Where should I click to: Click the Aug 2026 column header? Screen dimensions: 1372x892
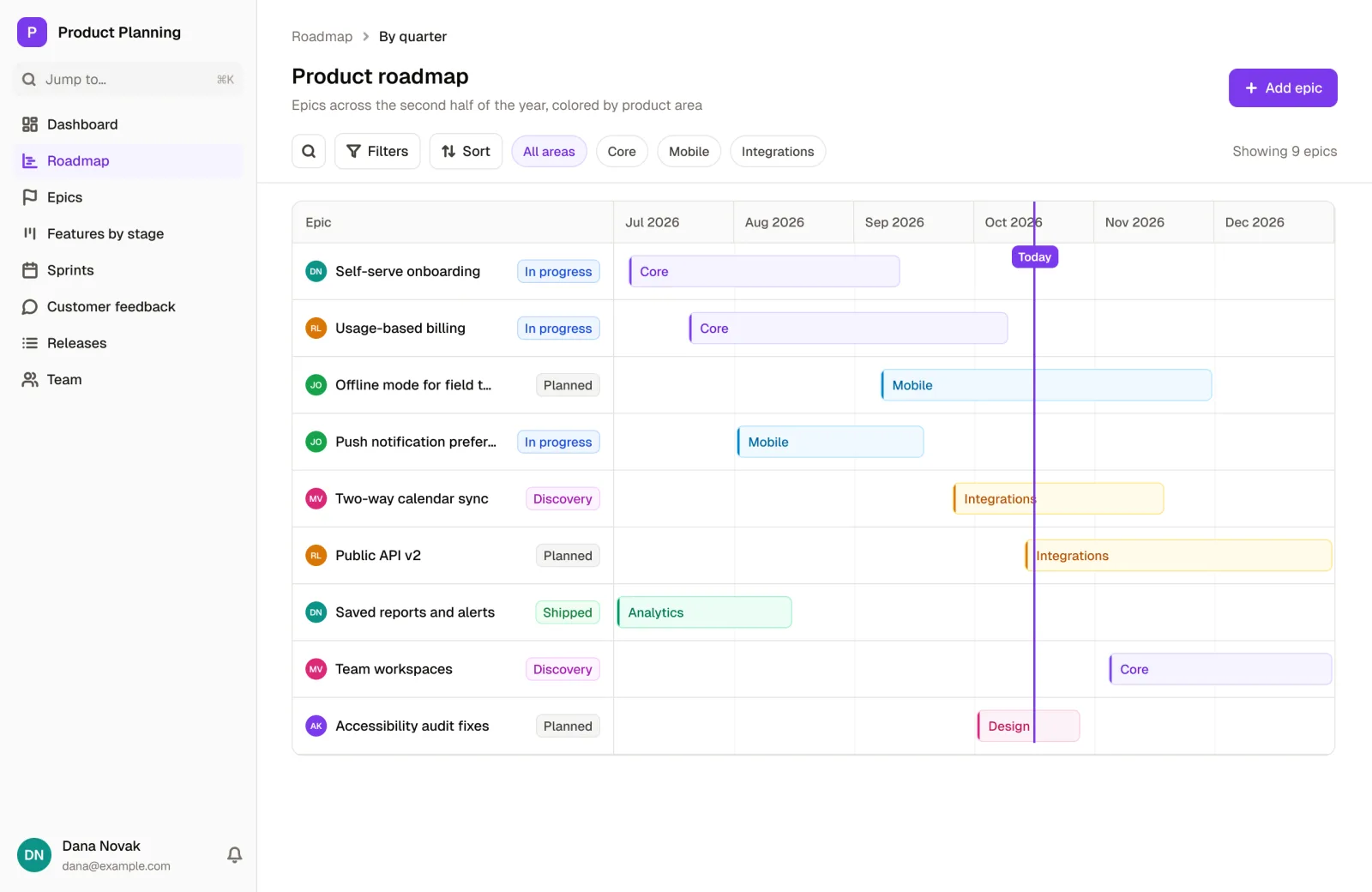tap(793, 222)
